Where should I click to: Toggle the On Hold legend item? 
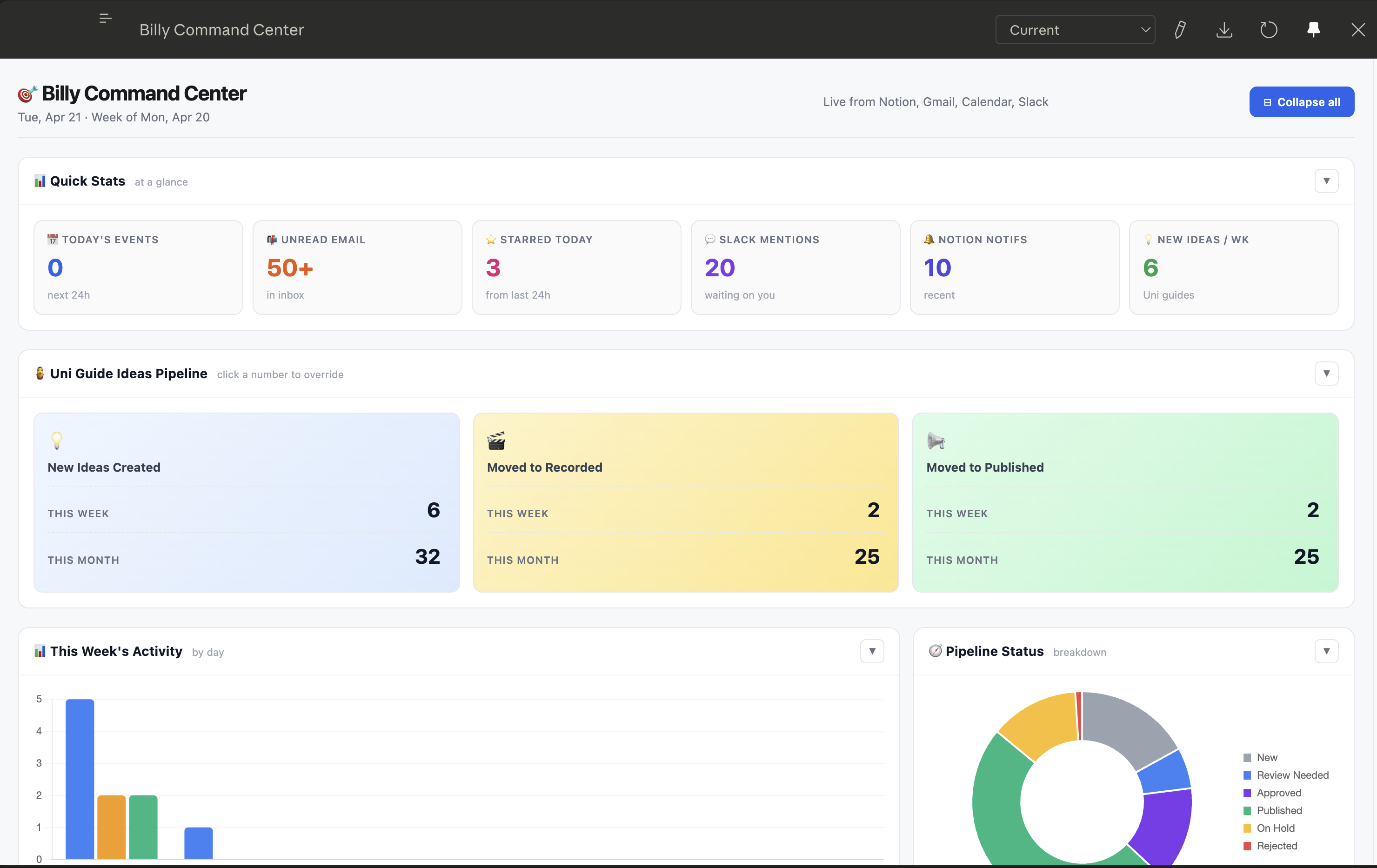[1269, 828]
